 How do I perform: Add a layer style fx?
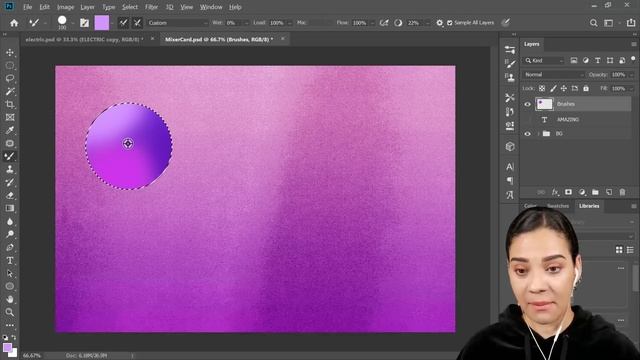click(x=555, y=192)
